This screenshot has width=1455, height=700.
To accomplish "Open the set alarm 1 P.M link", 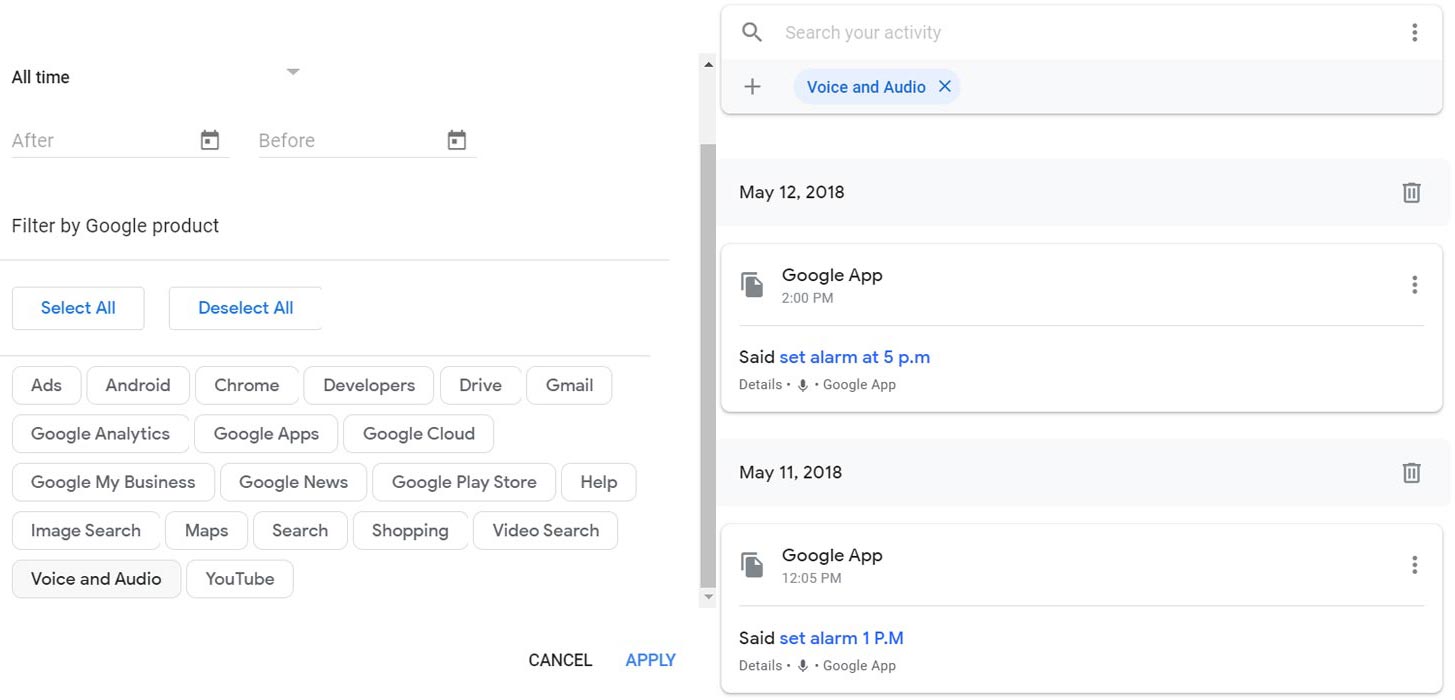I will point(841,638).
